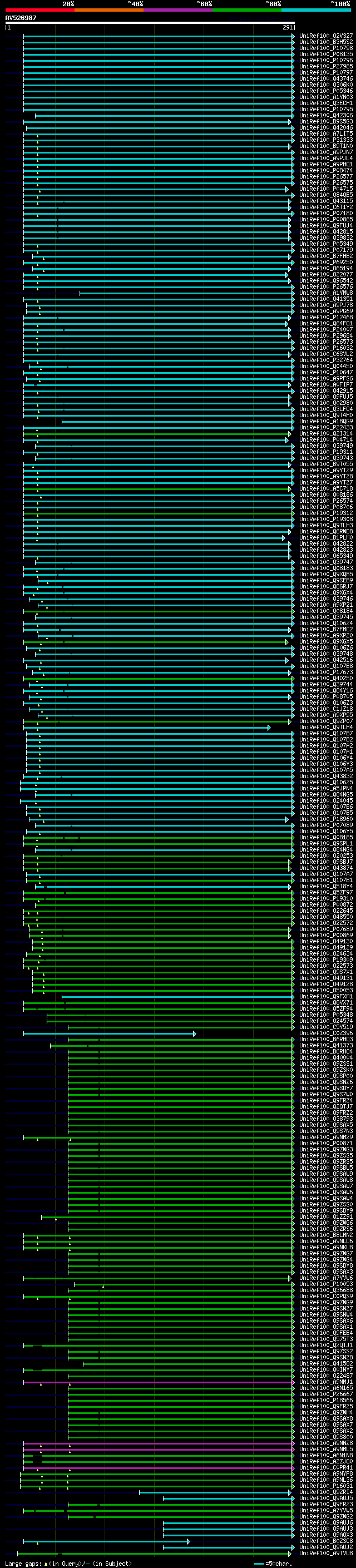Viewport: 356px width, 1568px height.
Task: Click short cyan alignment bar for UniRef100_C0Z396
Action: (110, 1033)
